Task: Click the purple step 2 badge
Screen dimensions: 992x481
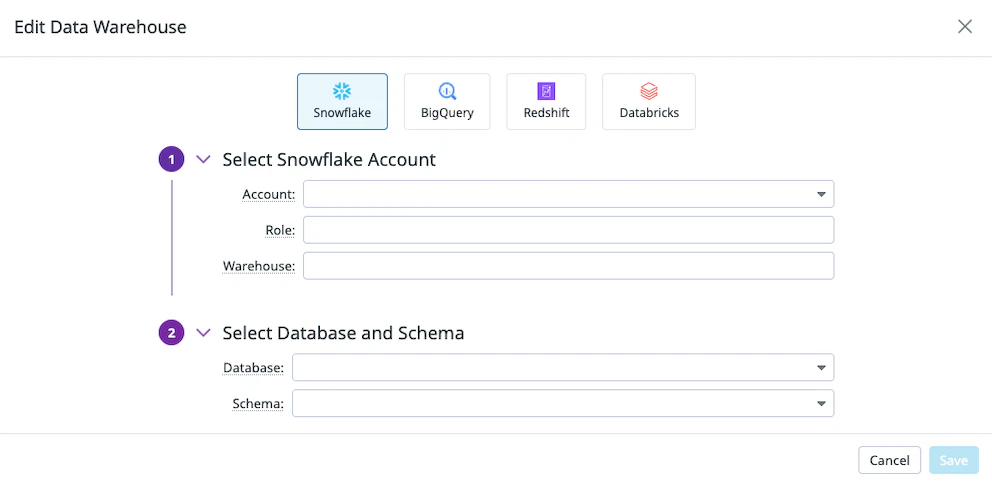Action: click(172, 333)
